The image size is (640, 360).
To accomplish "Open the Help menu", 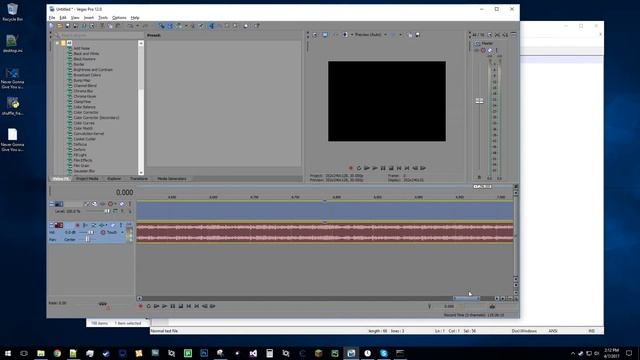I will coord(135,18).
